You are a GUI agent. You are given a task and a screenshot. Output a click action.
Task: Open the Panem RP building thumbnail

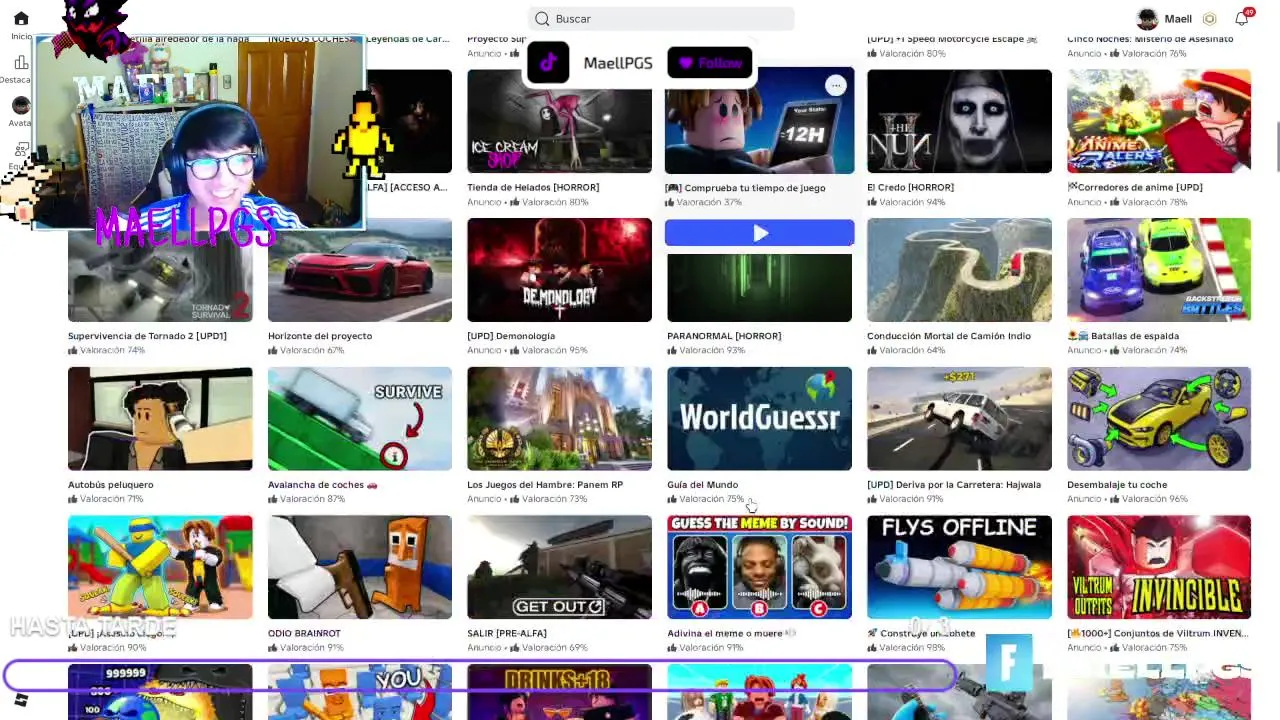[x=559, y=419]
